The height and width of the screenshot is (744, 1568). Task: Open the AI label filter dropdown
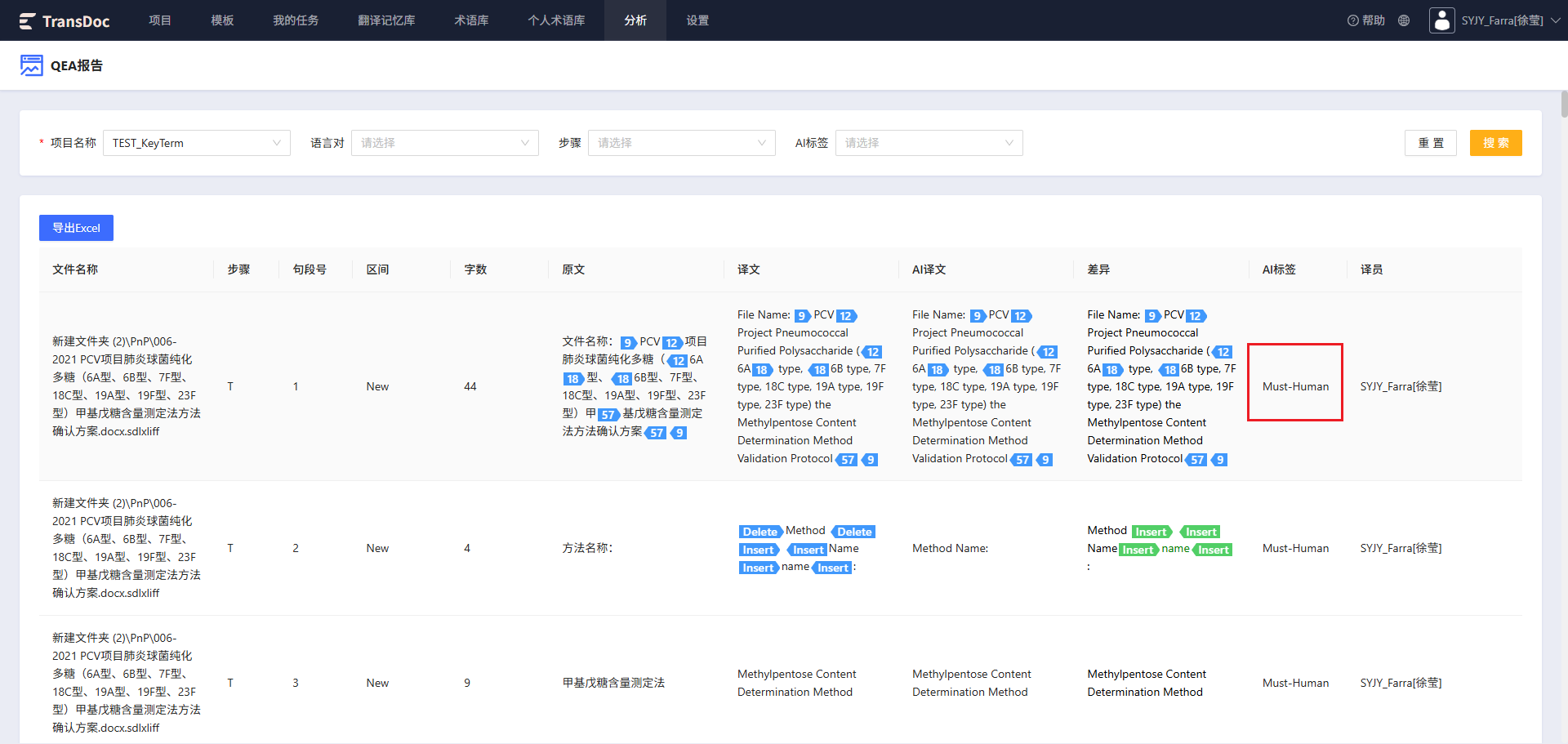[929, 143]
